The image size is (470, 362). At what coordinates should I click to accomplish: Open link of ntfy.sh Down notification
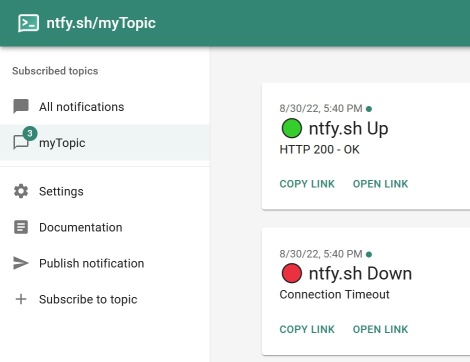click(380, 329)
